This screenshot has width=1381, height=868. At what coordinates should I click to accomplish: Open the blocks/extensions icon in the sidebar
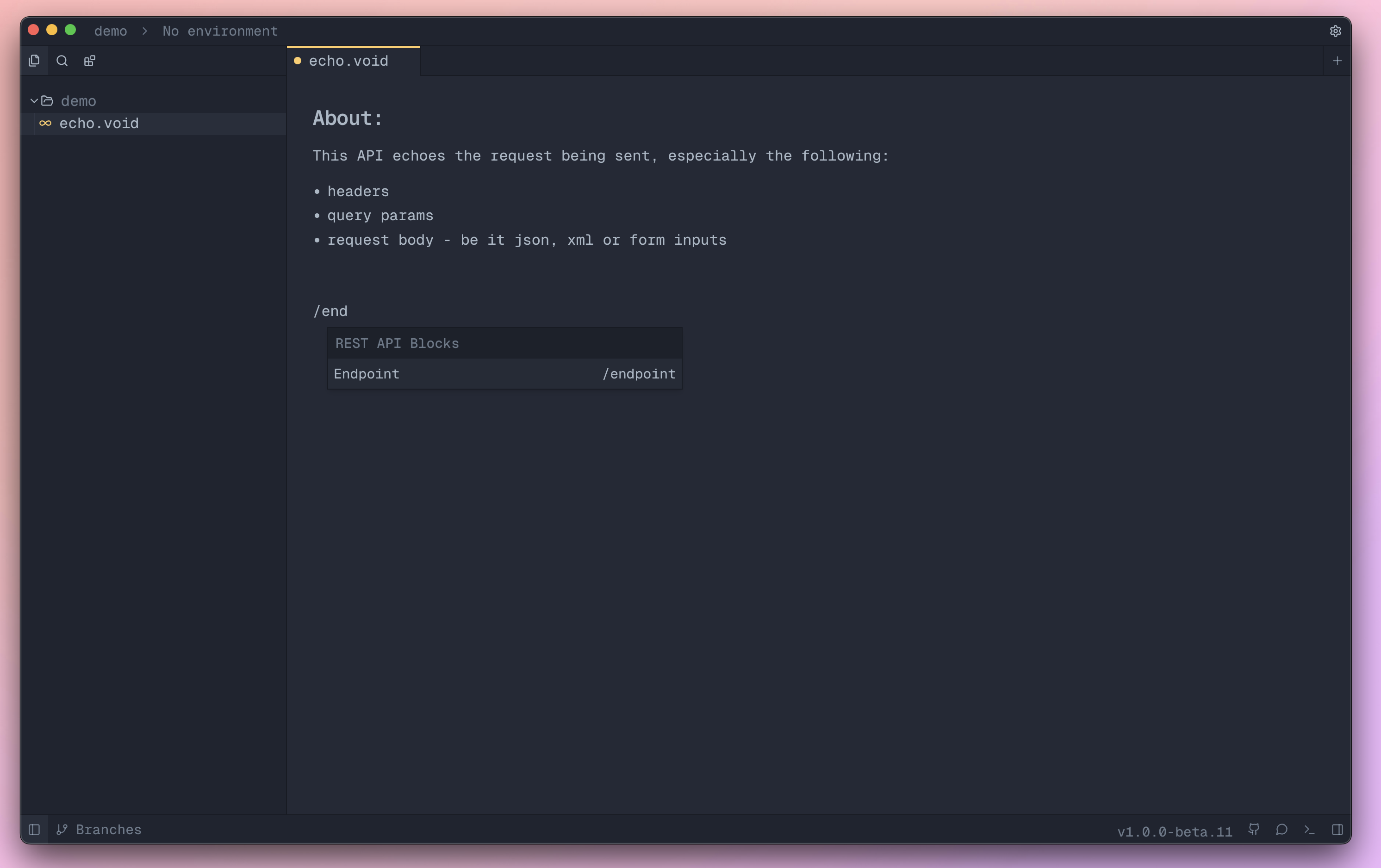tap(89, 60)
